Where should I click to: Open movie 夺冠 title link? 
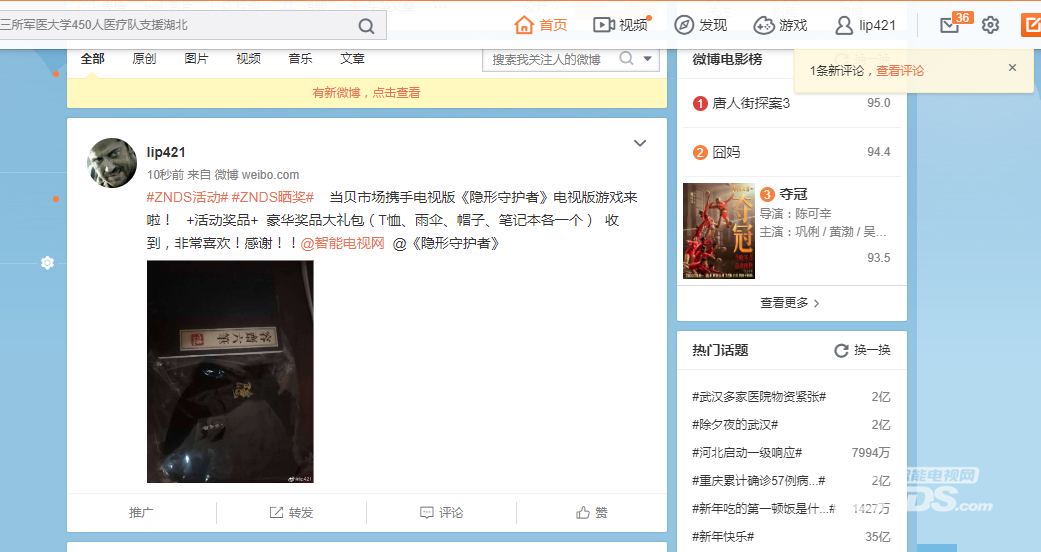tap(793, 194)
